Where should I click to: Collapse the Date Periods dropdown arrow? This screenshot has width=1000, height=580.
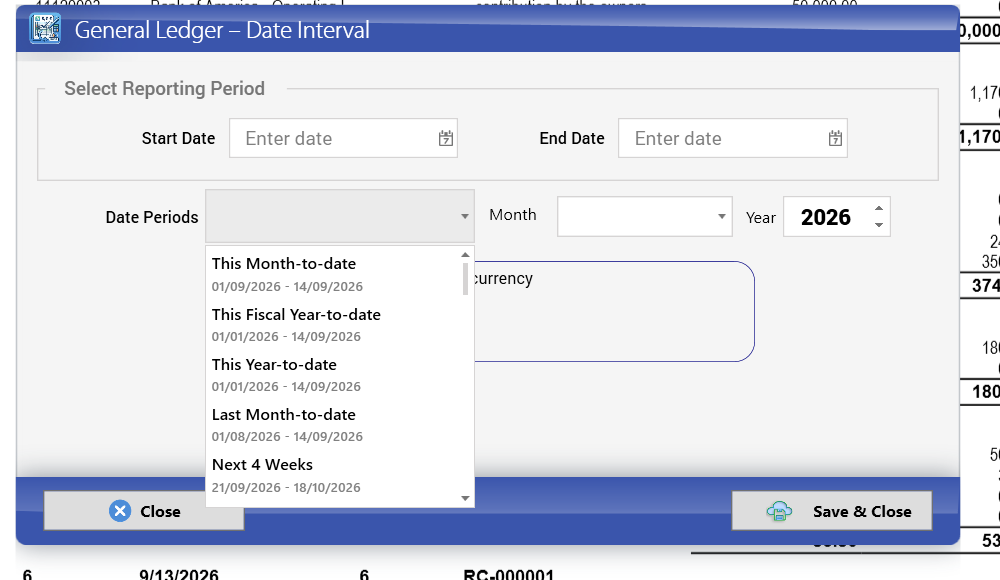pyautogui.click(x=465, y=216)
